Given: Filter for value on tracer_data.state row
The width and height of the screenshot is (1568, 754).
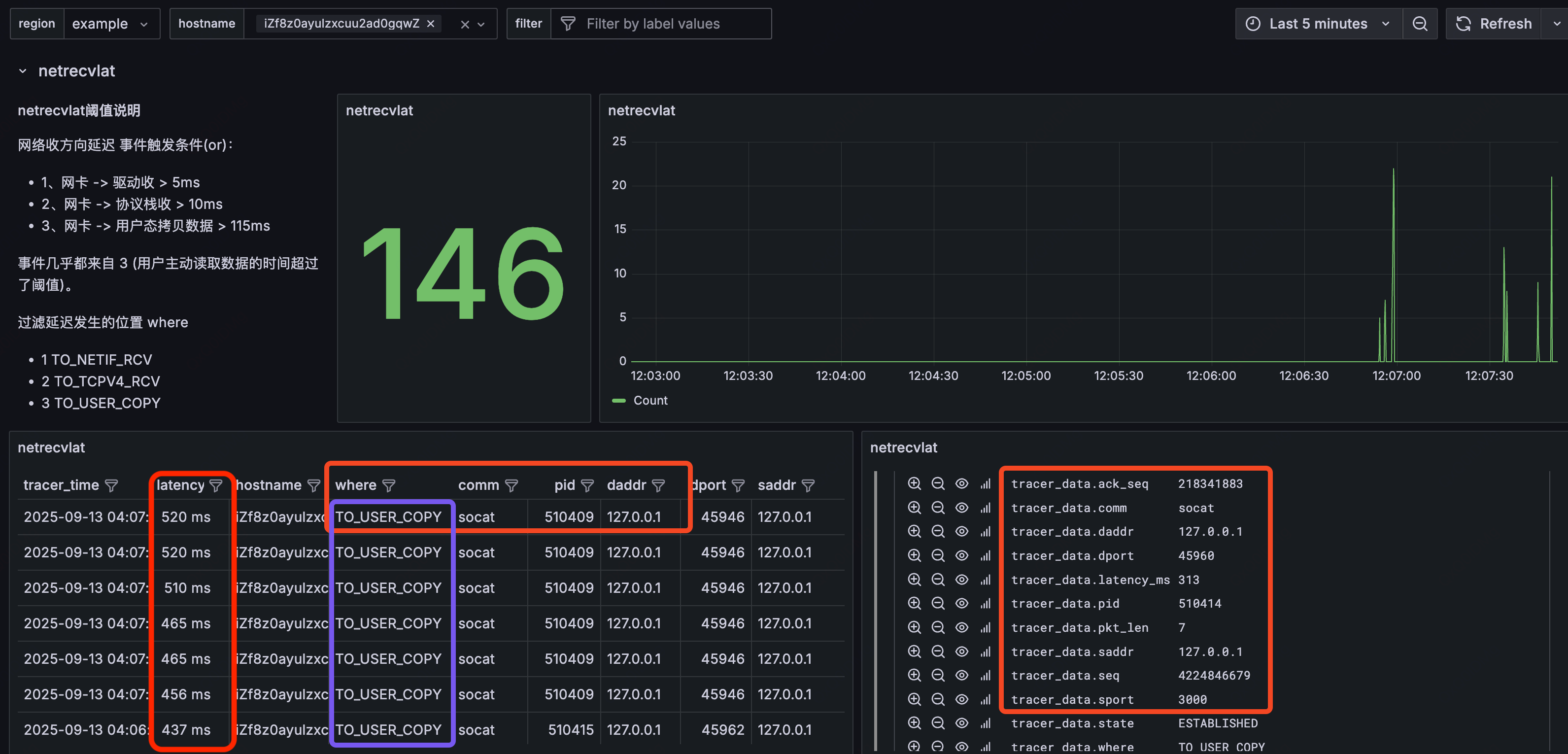Looking at the screenshot, I should pyautogui.click(x=914, y=723).
